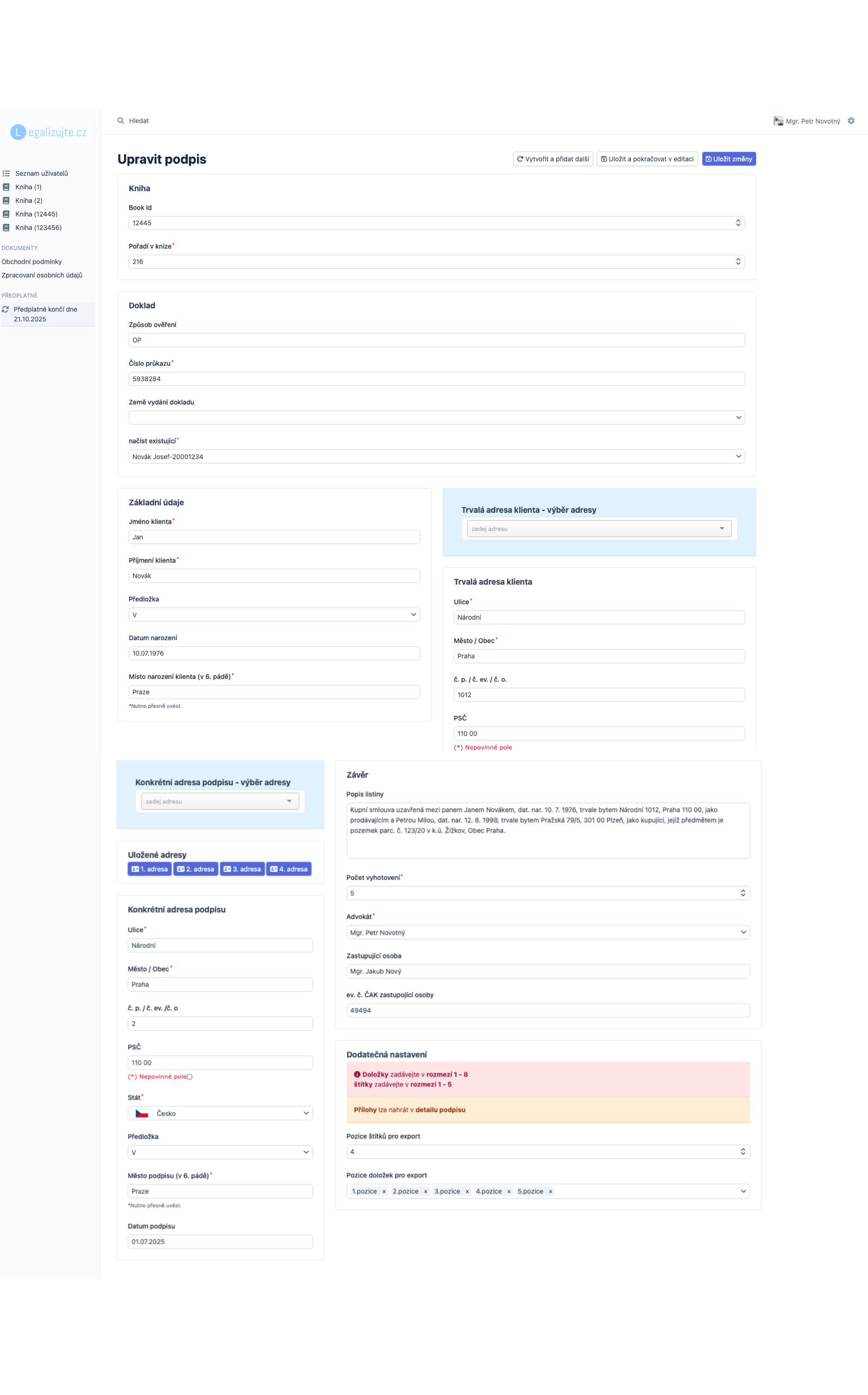Click the Seznam uživatelů list icon

point(7,174)
